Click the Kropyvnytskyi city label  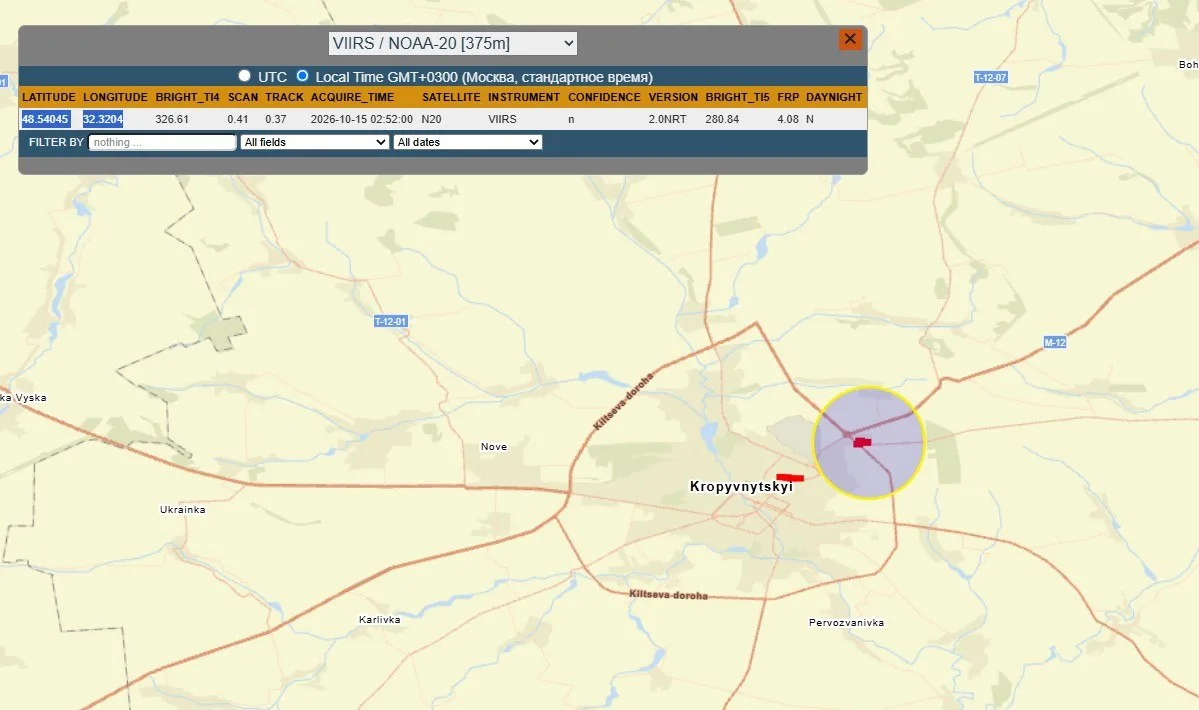pyautogui.click(x=742, y=487)
